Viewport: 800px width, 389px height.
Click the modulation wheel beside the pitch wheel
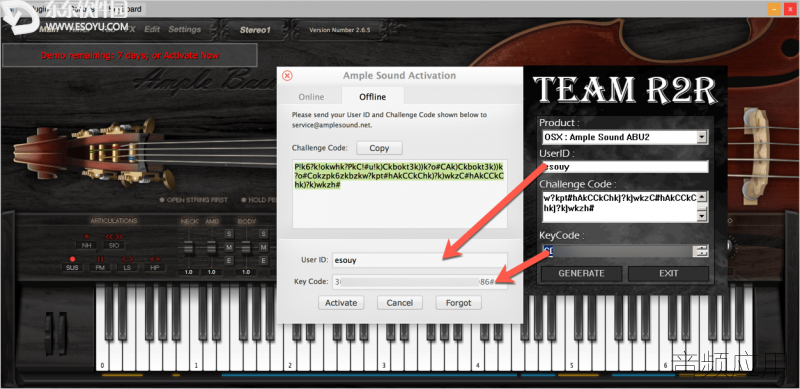click(x=62, y=333)
